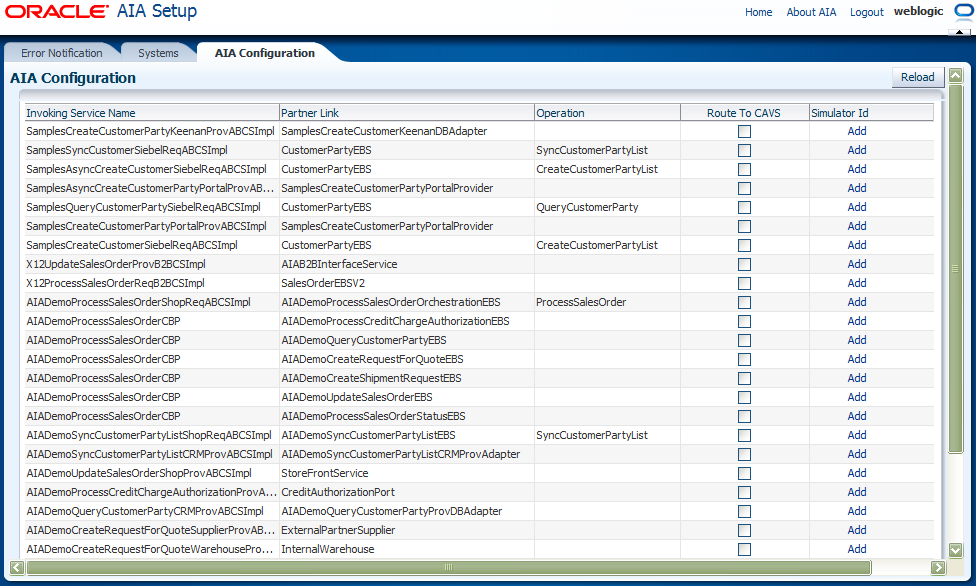Go to Home link

coord(758,12)
